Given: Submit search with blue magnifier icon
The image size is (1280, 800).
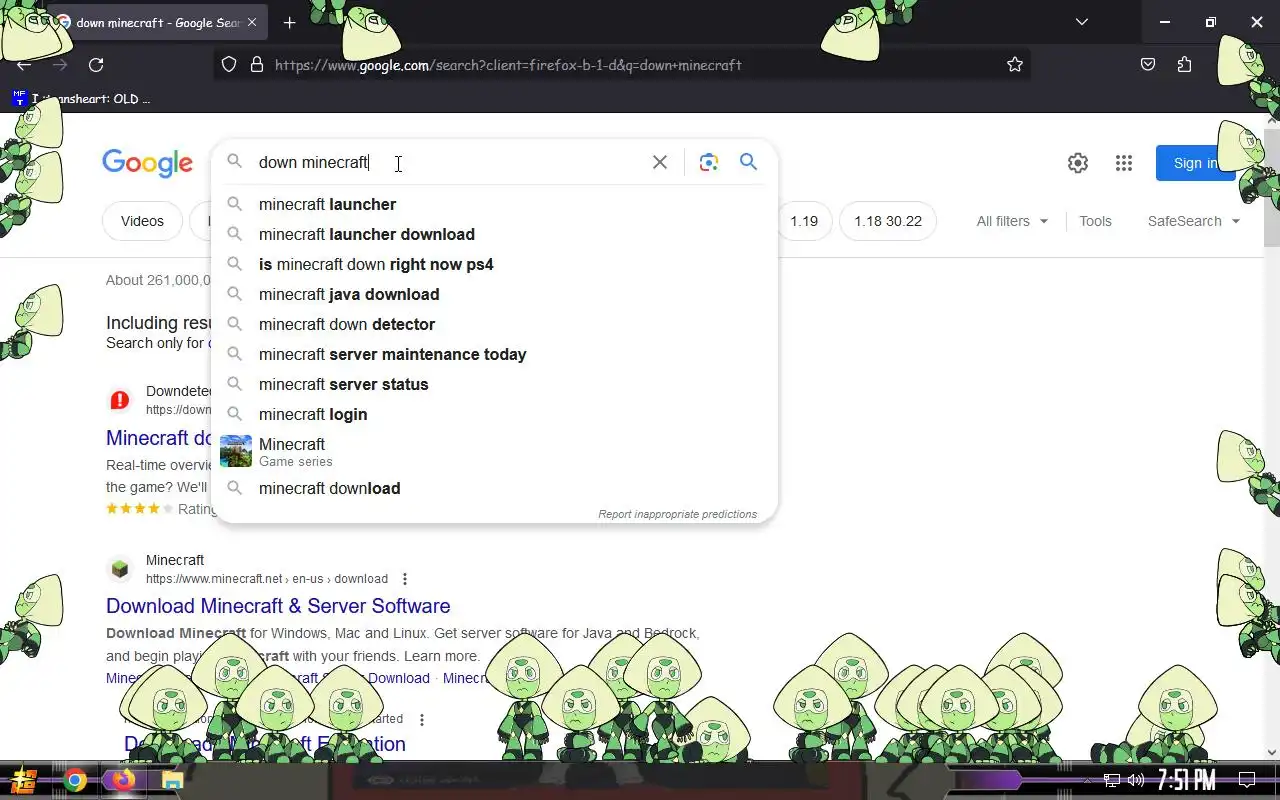Looking at the screenshot, I should click(749, 162).
